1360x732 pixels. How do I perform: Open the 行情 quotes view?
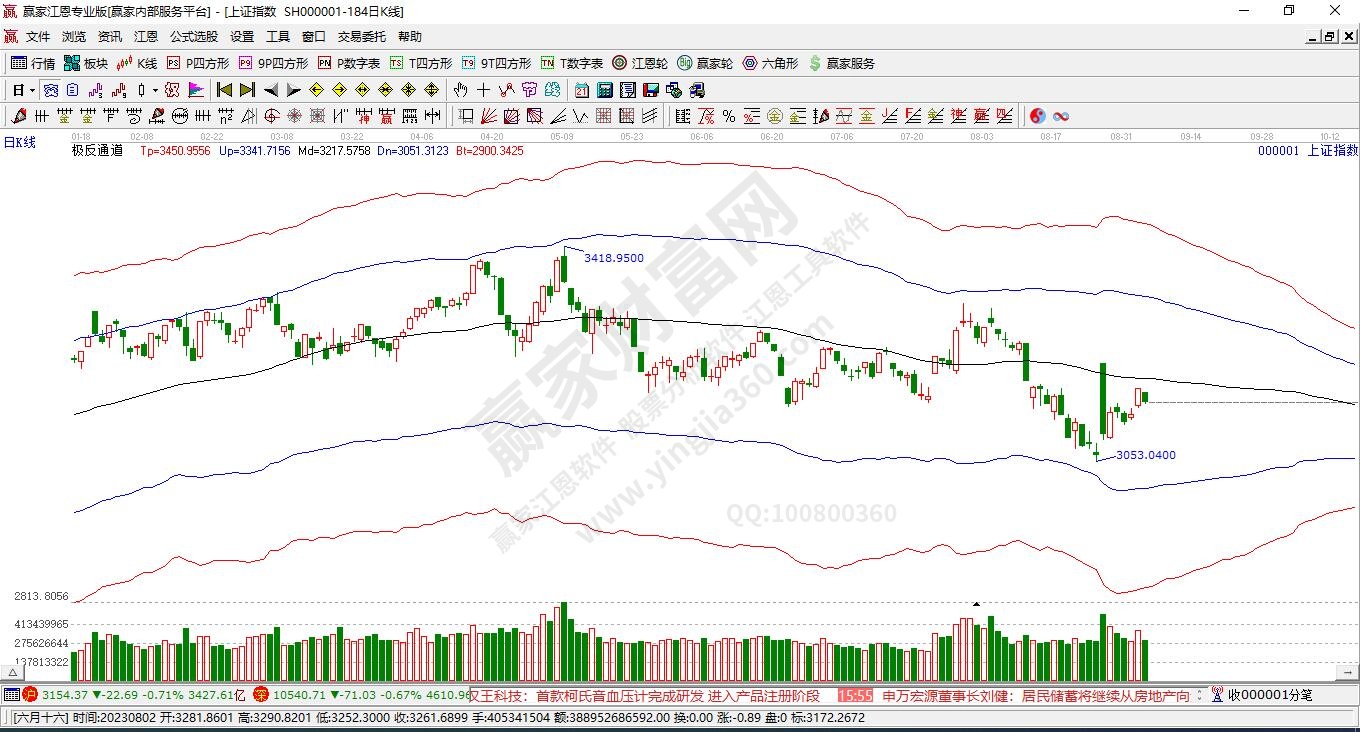32,63
